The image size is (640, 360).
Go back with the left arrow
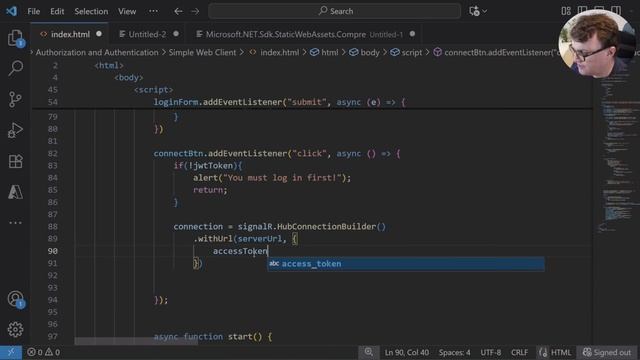(178, 11)
